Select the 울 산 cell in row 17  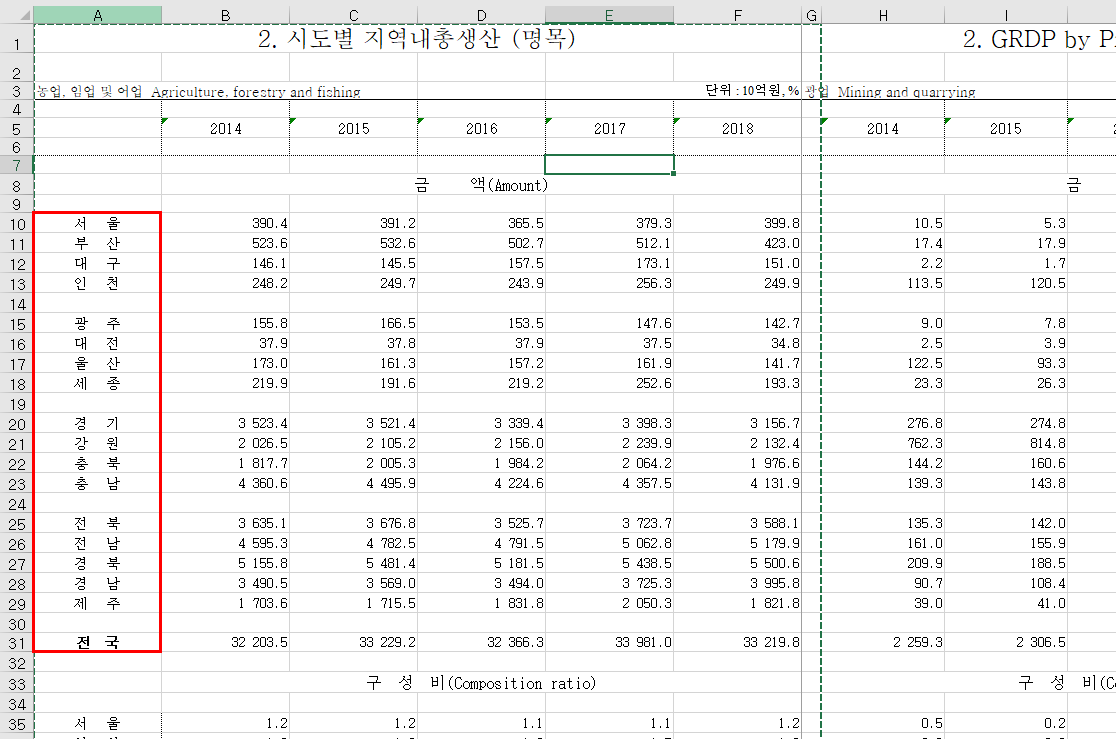(x=98, y=363)
